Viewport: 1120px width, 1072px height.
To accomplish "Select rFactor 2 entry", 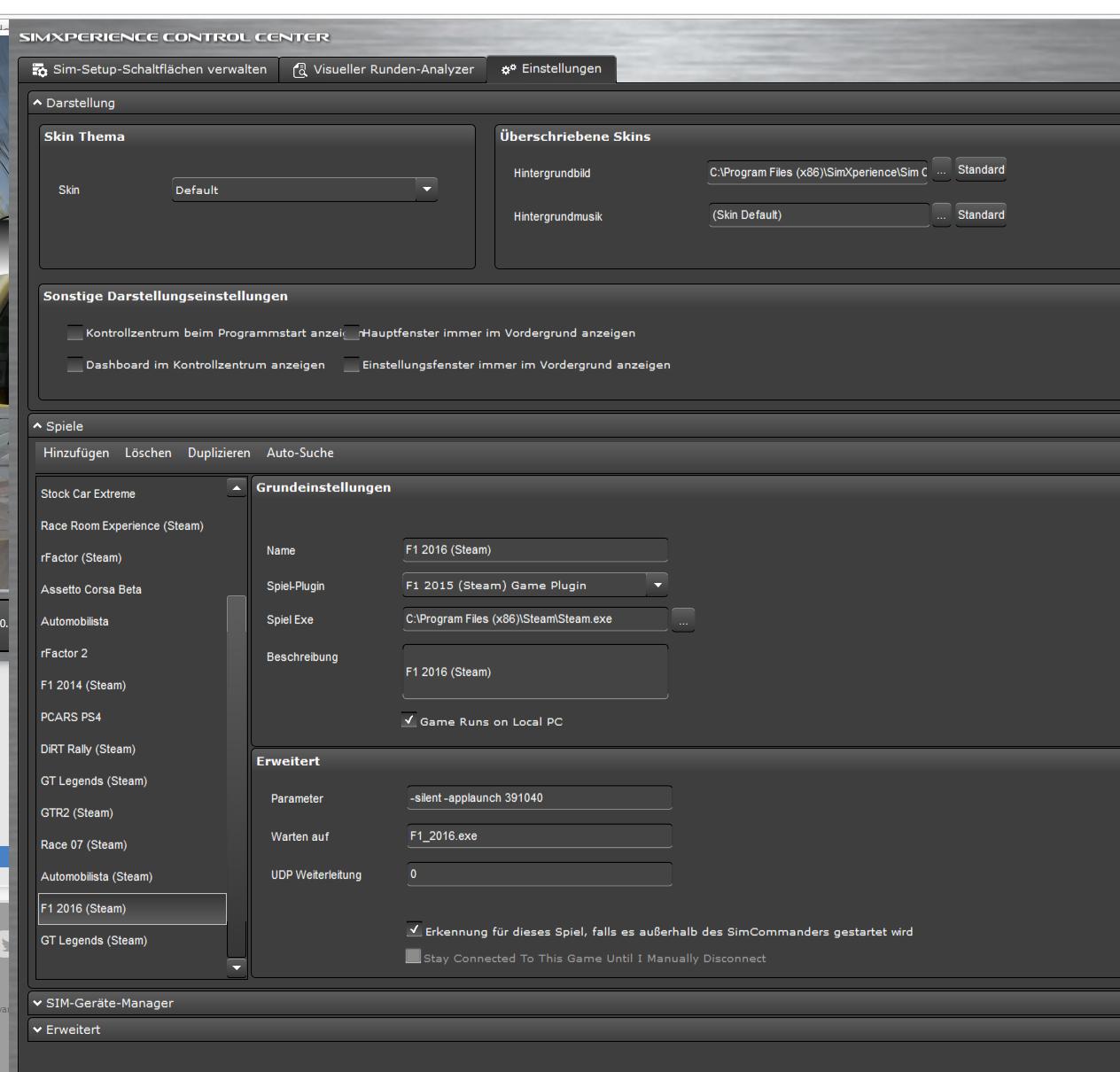I will point(131,653).
